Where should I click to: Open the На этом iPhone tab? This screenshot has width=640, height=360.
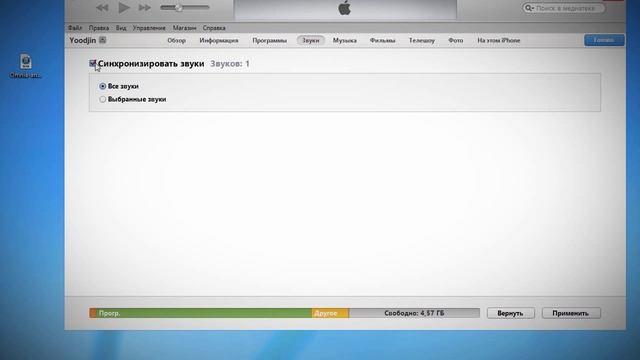point(499,40)
